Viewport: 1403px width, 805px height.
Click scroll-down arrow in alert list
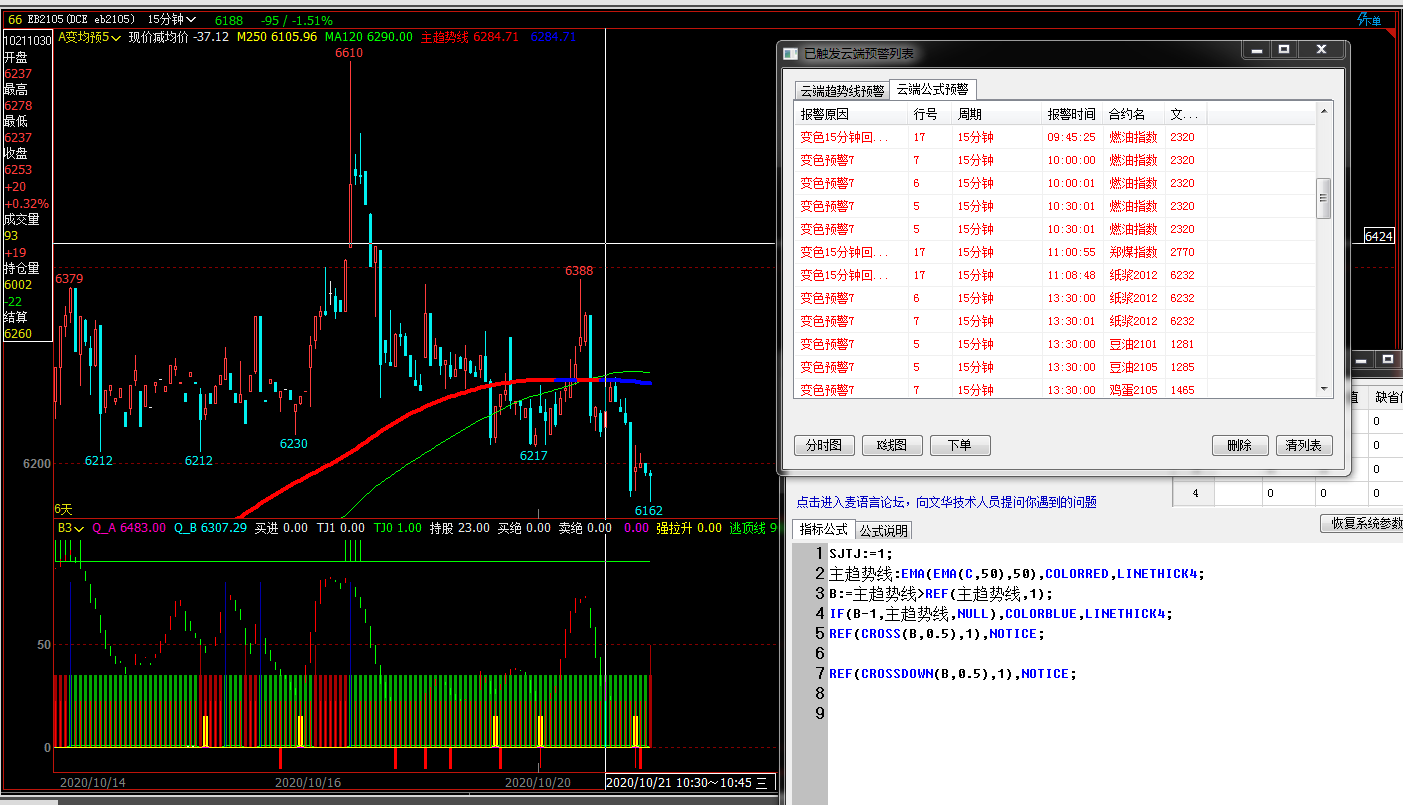tap(1323, 388)
